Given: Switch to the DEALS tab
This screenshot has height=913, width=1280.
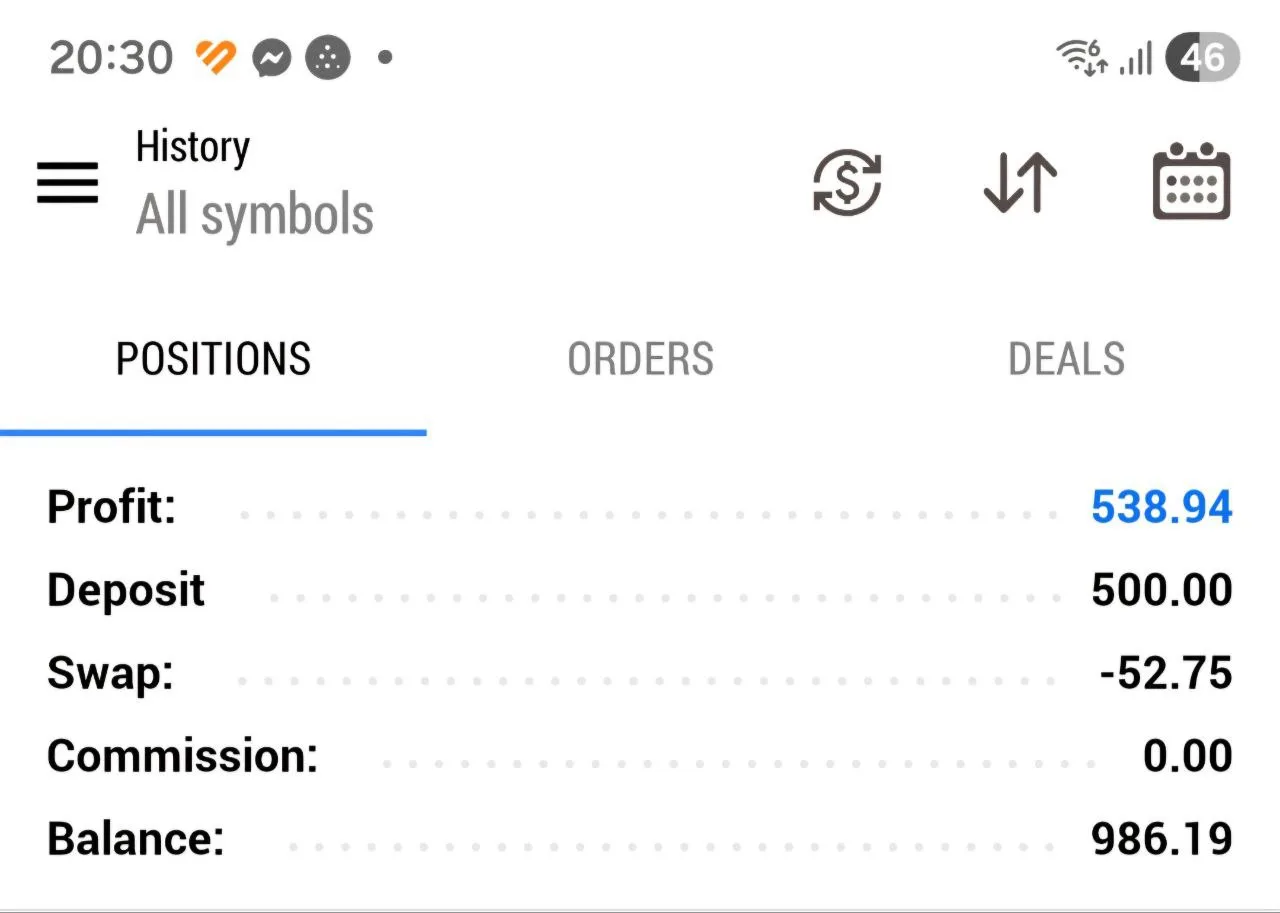Looking at the screenshot, I should pyautogui.click(x=1066, y=359).
